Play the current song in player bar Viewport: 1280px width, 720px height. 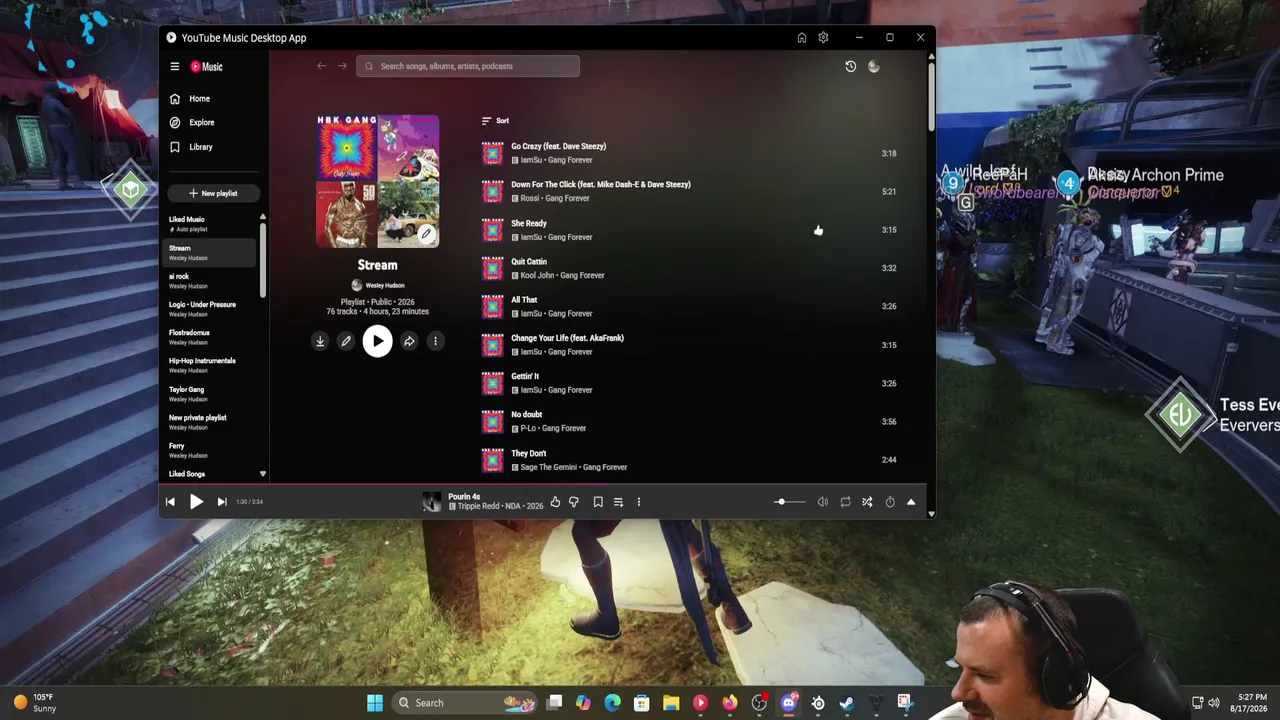click(x=196, y=502)
